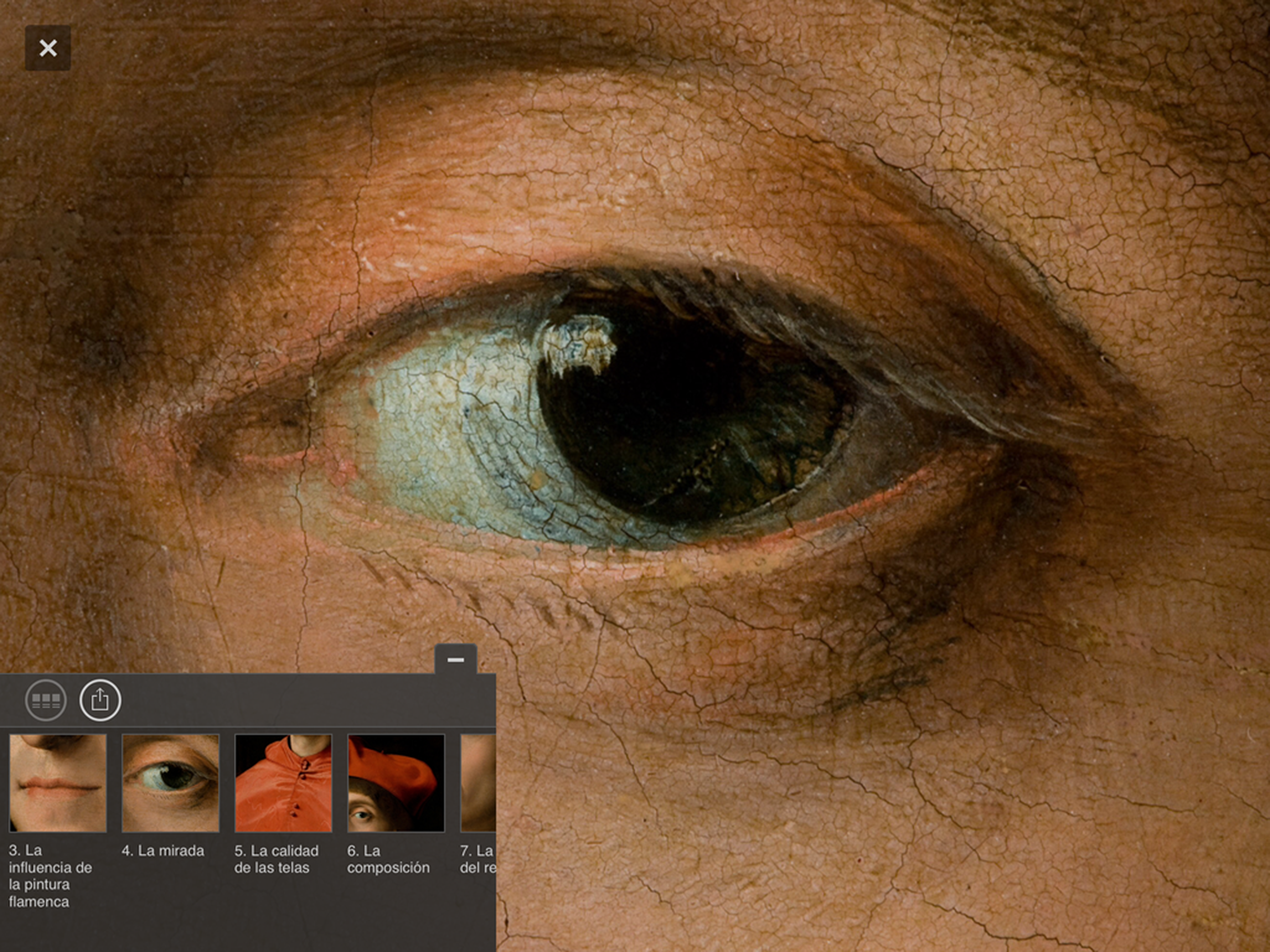Open the grid view of all details
Screen dimensions: 1270x952
[x=46, y=700]
